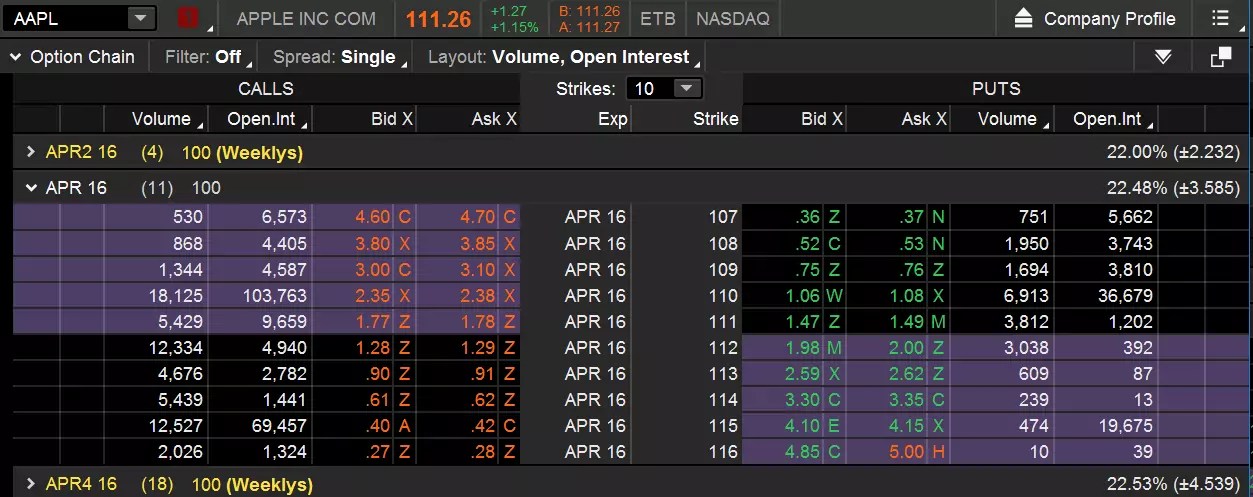Click the calls Volume column header

161,119
